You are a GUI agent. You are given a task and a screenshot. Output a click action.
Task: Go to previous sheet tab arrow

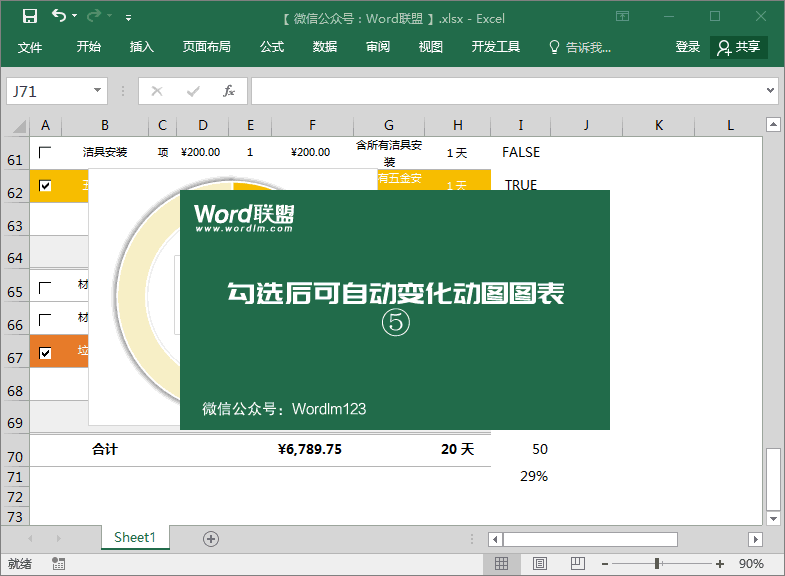pos(31,539)
